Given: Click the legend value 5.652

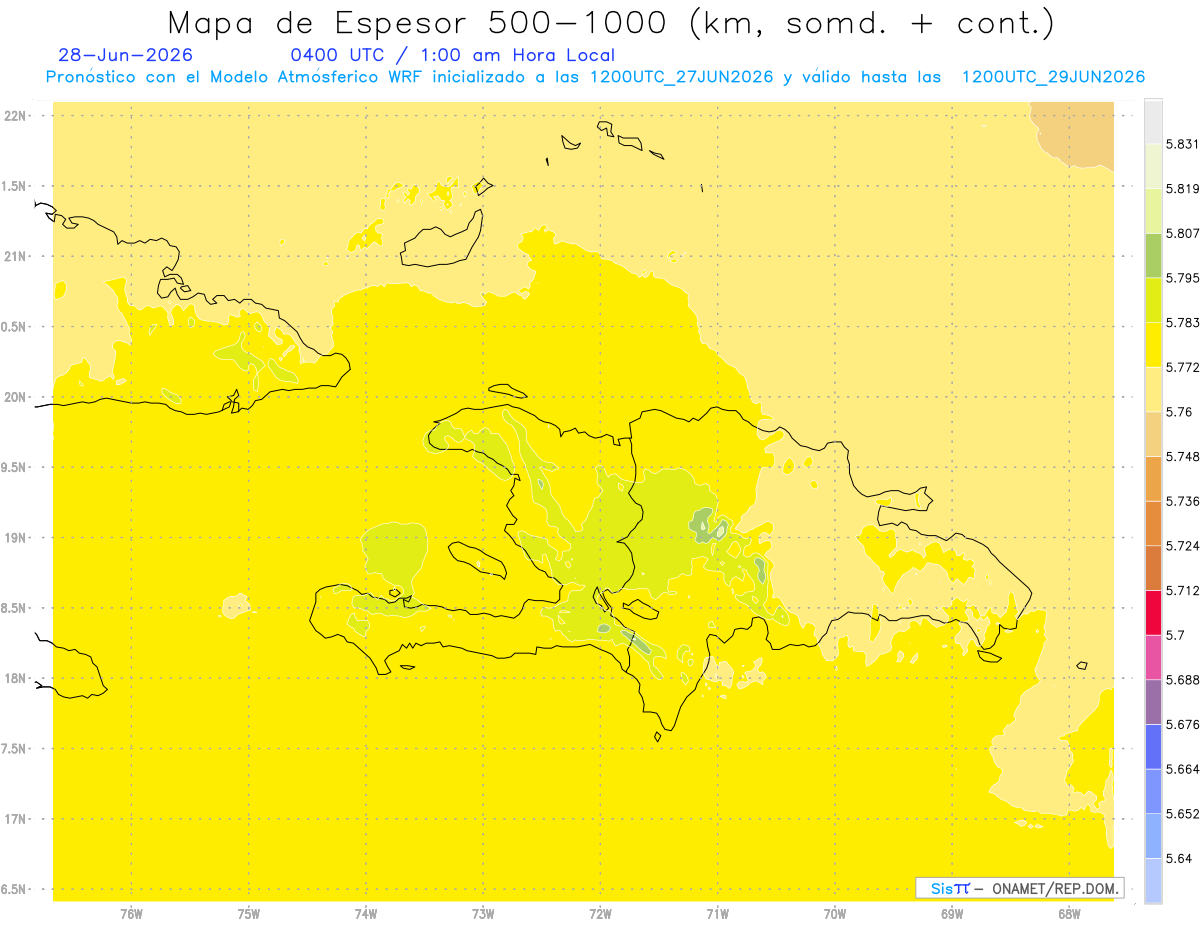Looking at the screenshot, I should pos(1183,813).
